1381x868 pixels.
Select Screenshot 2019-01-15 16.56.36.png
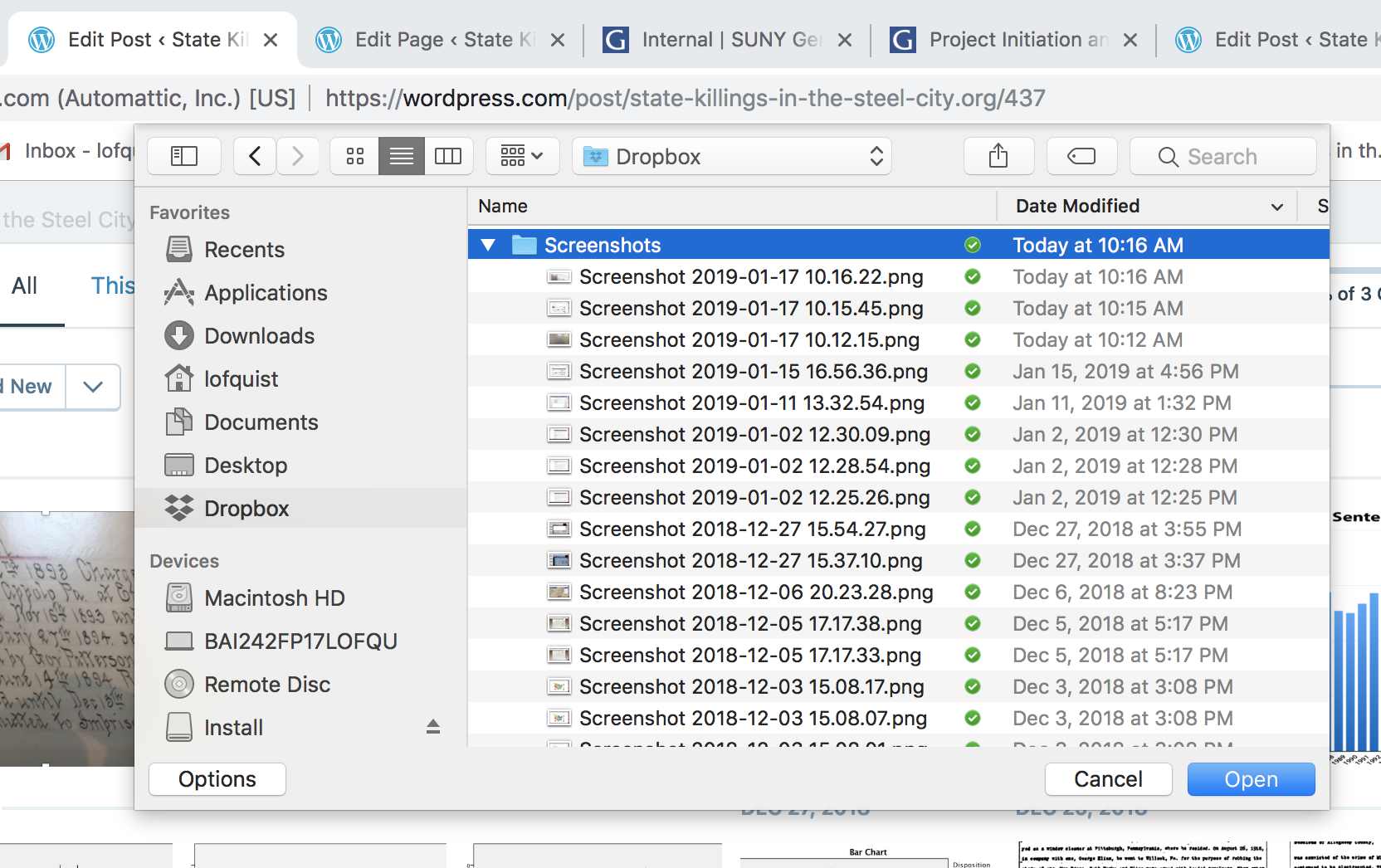[x=753, y=372]
